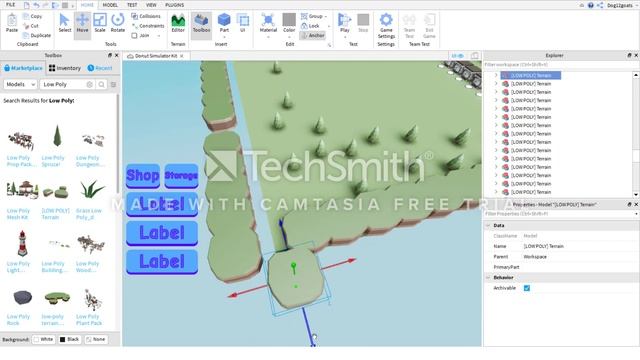Click the Play test button
This screenshot has height=360, width=640.
point(344,23)
